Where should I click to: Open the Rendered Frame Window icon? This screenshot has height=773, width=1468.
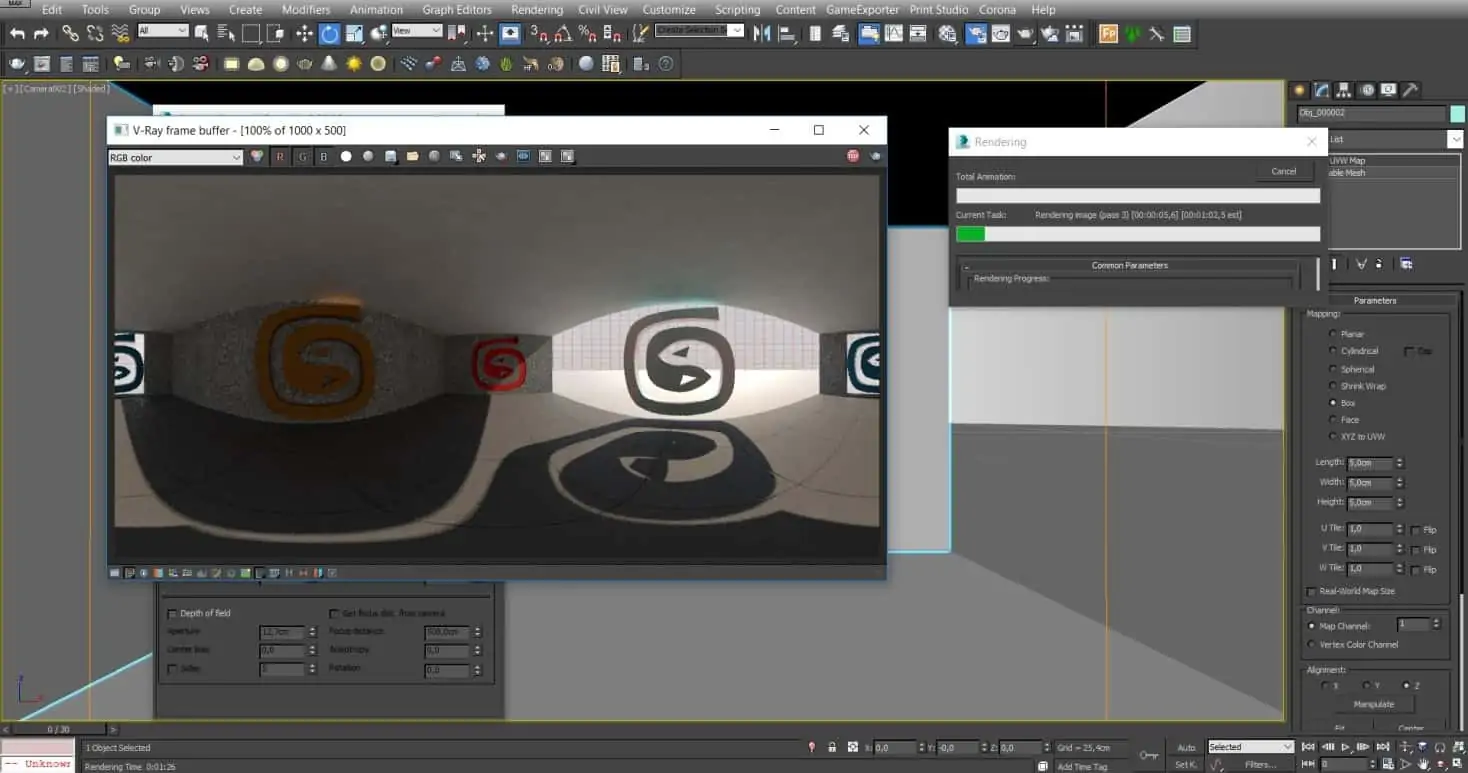point(1000,34)
